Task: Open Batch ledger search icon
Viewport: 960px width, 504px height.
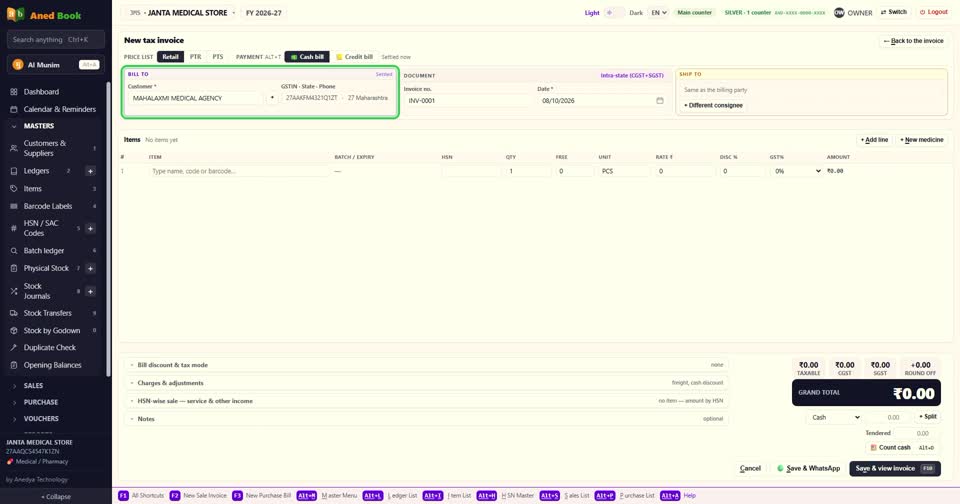Action: (x=13, y=250)
